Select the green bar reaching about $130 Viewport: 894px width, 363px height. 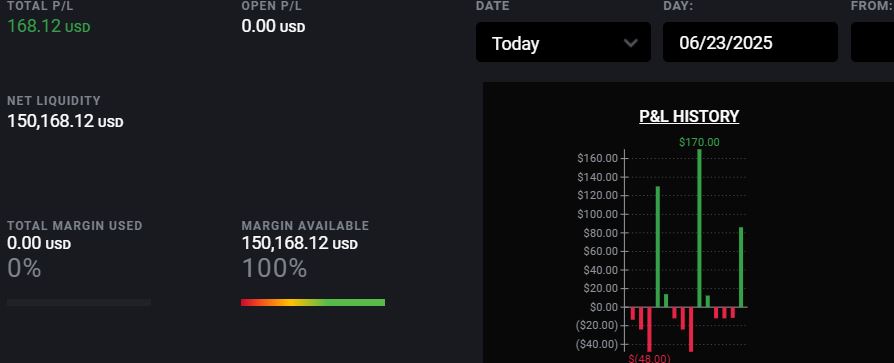coord(658,247)
